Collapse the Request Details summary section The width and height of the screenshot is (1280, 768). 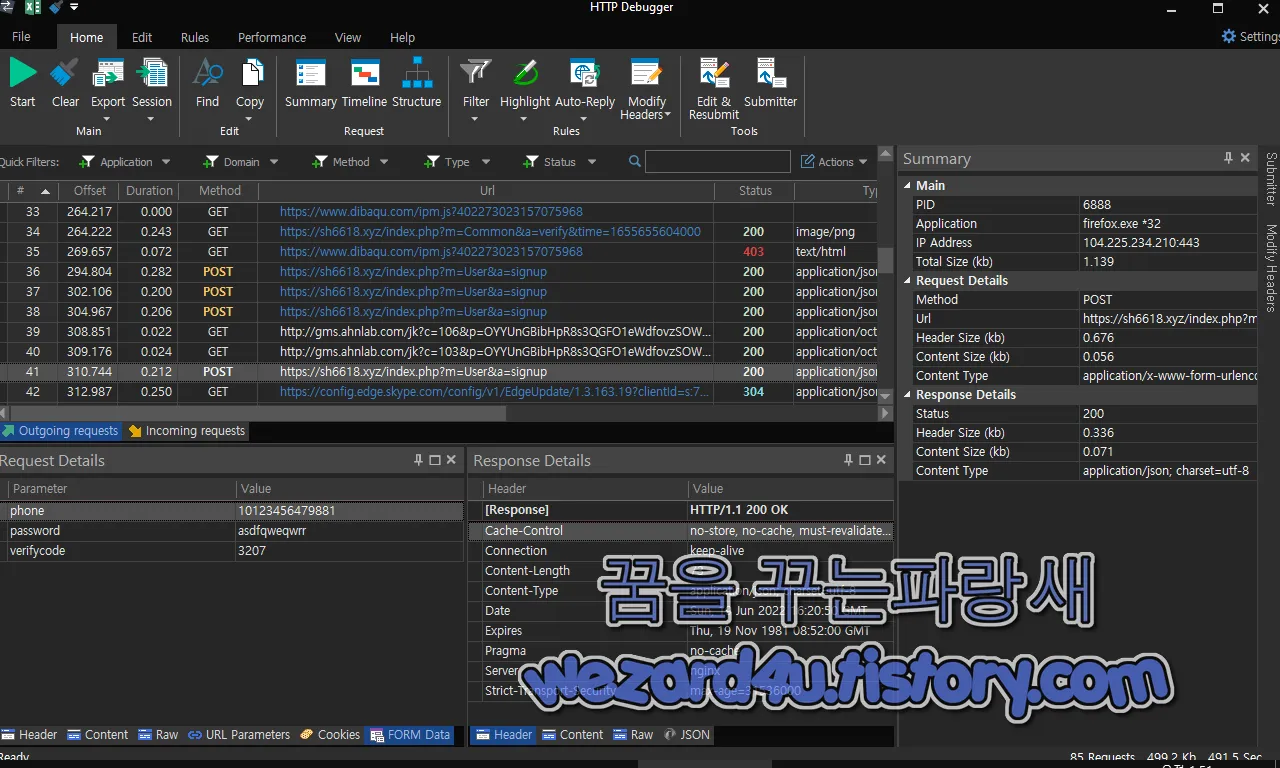908,281
